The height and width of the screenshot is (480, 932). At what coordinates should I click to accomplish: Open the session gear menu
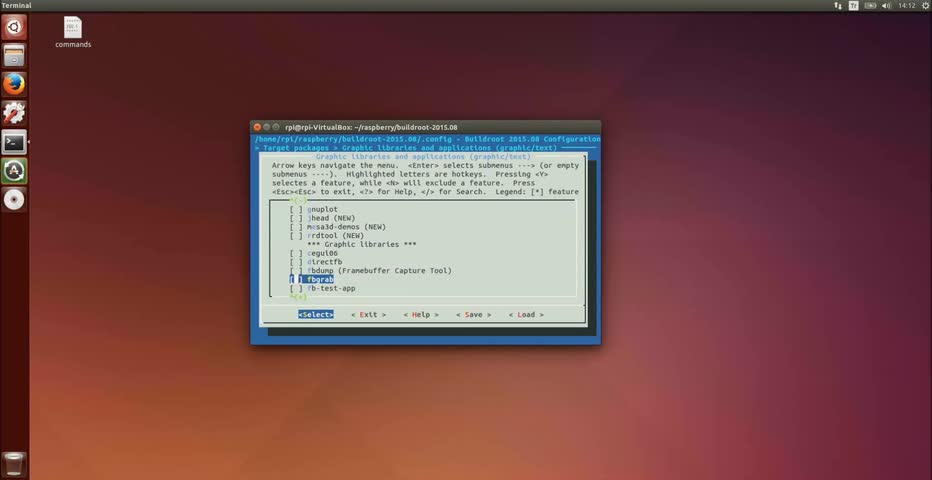[x=925, y=5]
